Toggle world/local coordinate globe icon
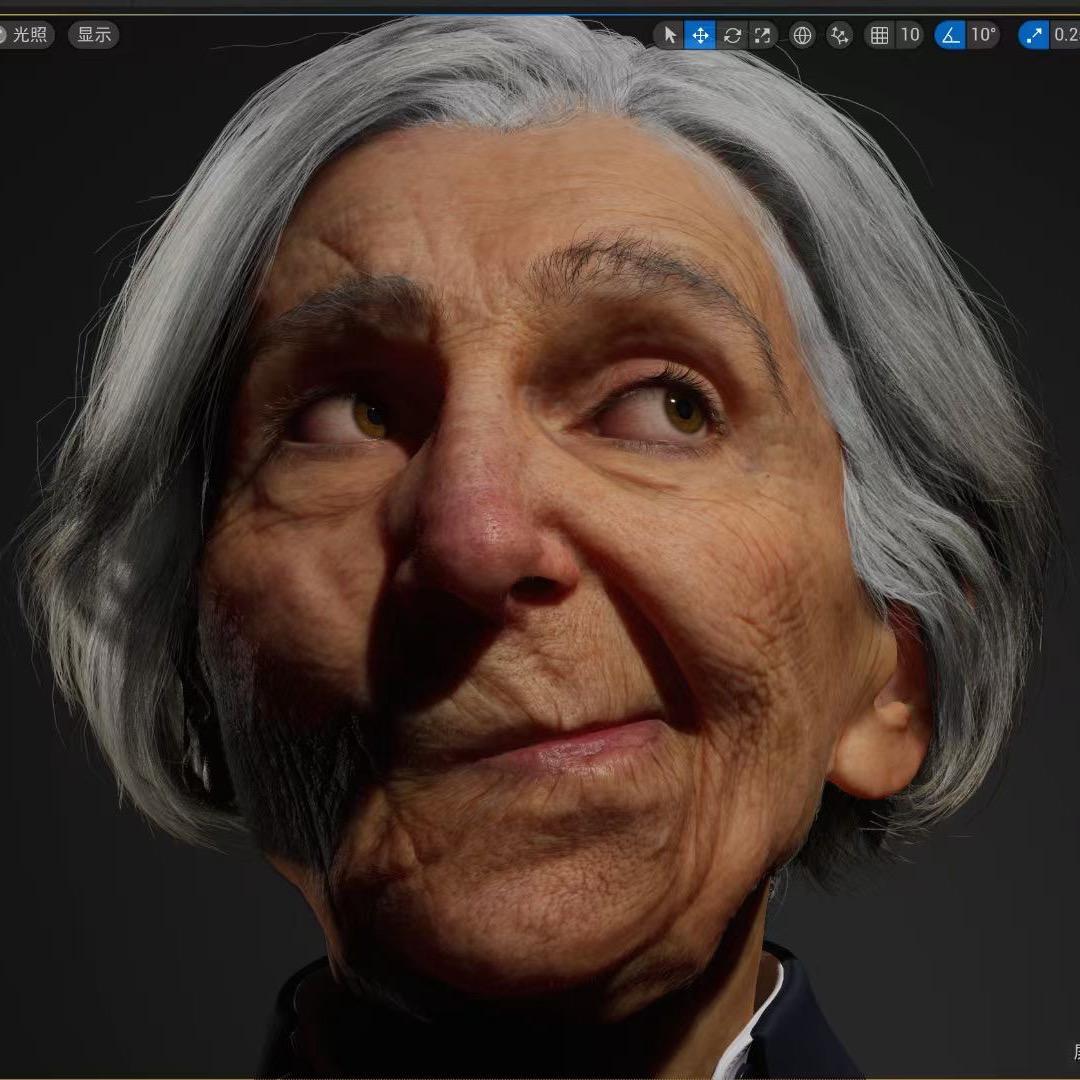 (802, 36)
